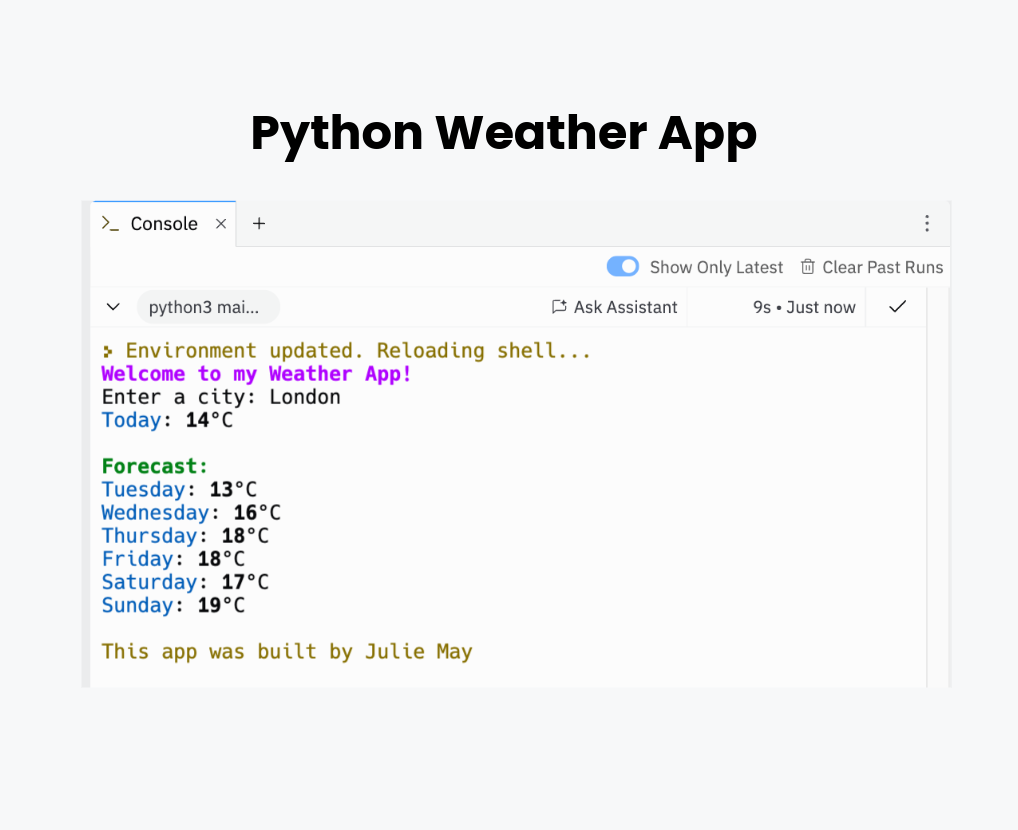This screenshot has width=1018, height=830.
Task: Click the green arrow before Environment updated message
Action: pos(108,350)
